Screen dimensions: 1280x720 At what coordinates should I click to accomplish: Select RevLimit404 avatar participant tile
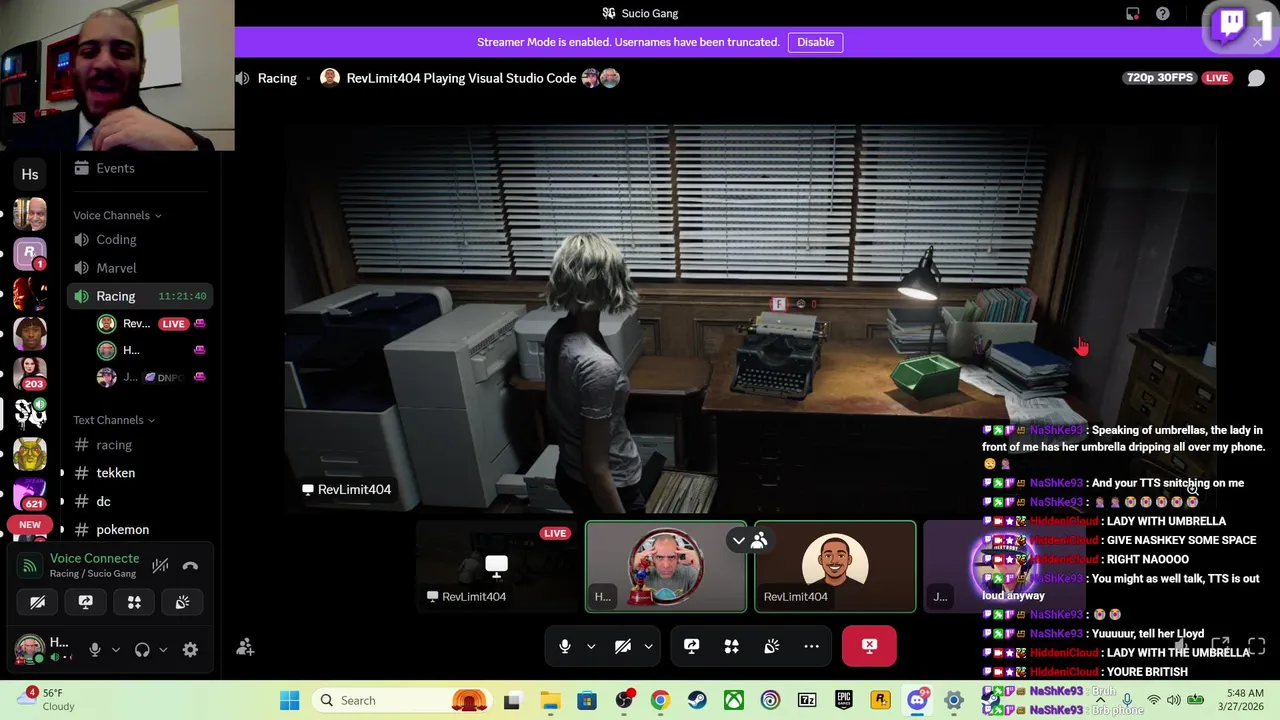pyautogui.click(x=835, y=566)
